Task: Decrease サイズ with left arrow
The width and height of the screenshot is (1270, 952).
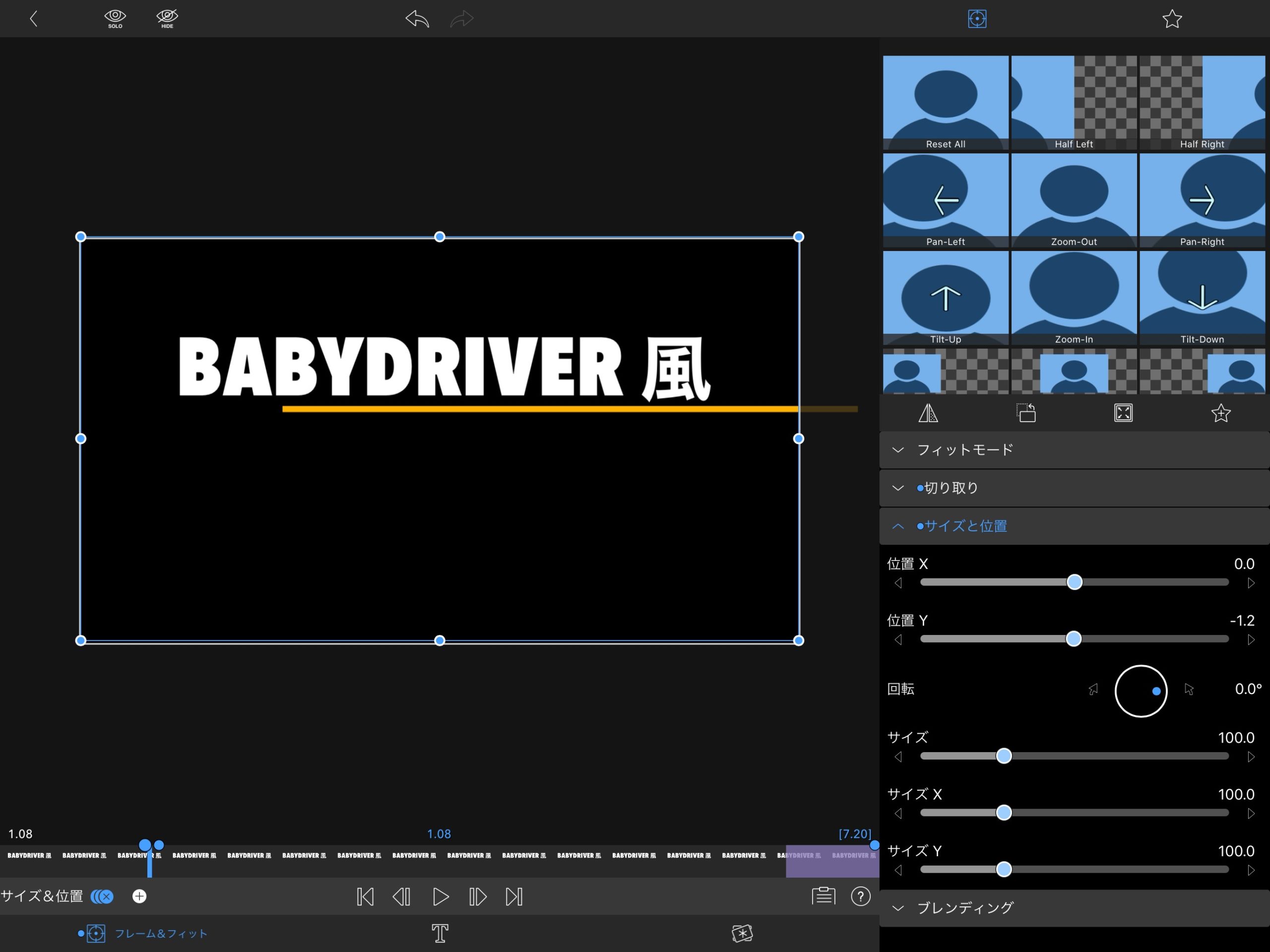Action: click(x=898, y=757)
